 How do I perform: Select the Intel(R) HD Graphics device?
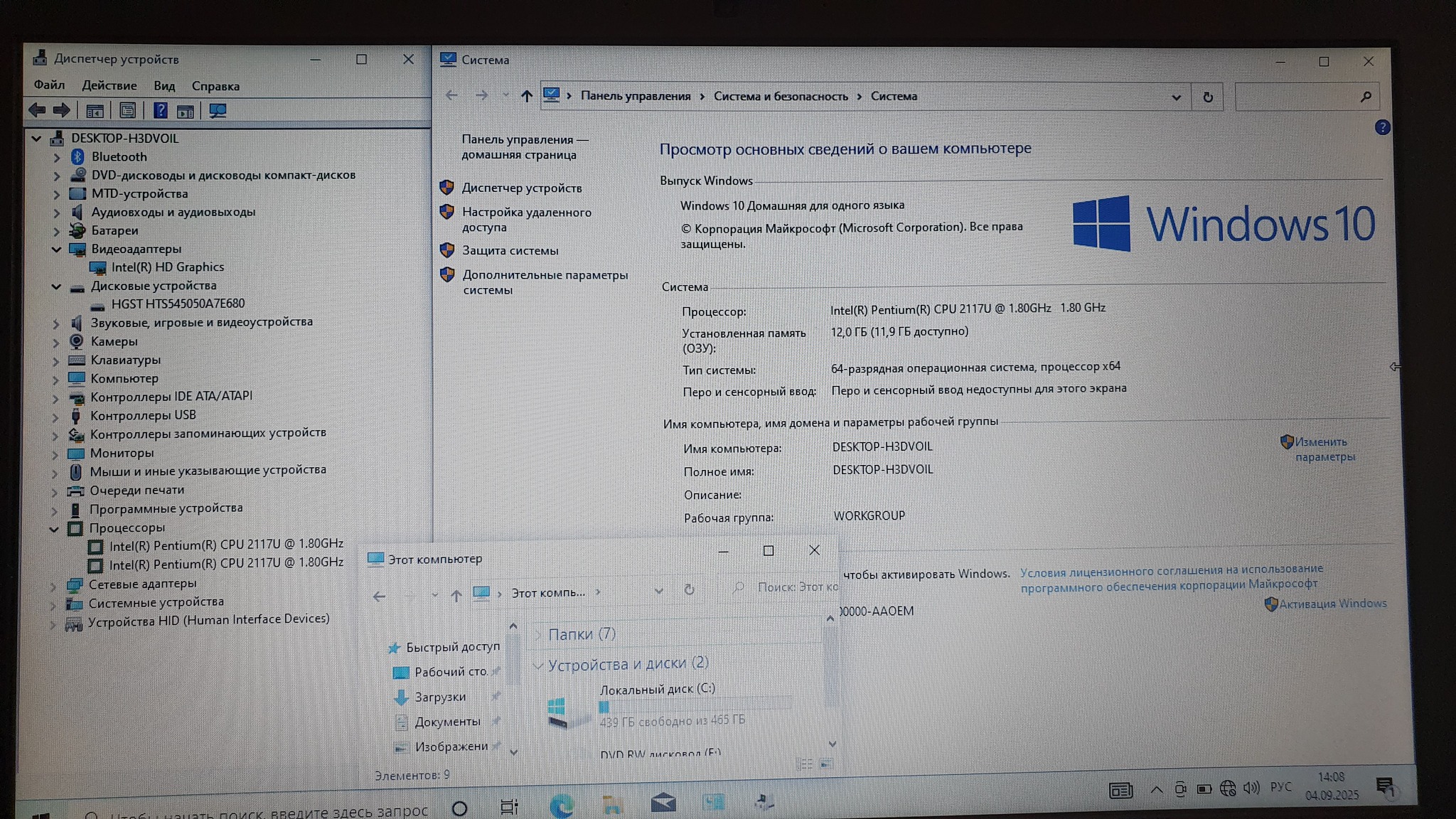(x=167, y=267)
